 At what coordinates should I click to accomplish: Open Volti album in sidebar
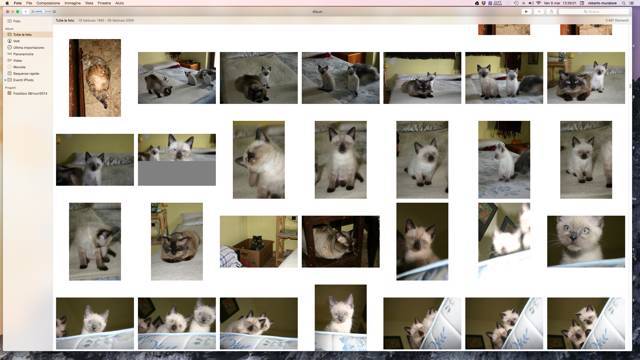(x=16, y=41)
